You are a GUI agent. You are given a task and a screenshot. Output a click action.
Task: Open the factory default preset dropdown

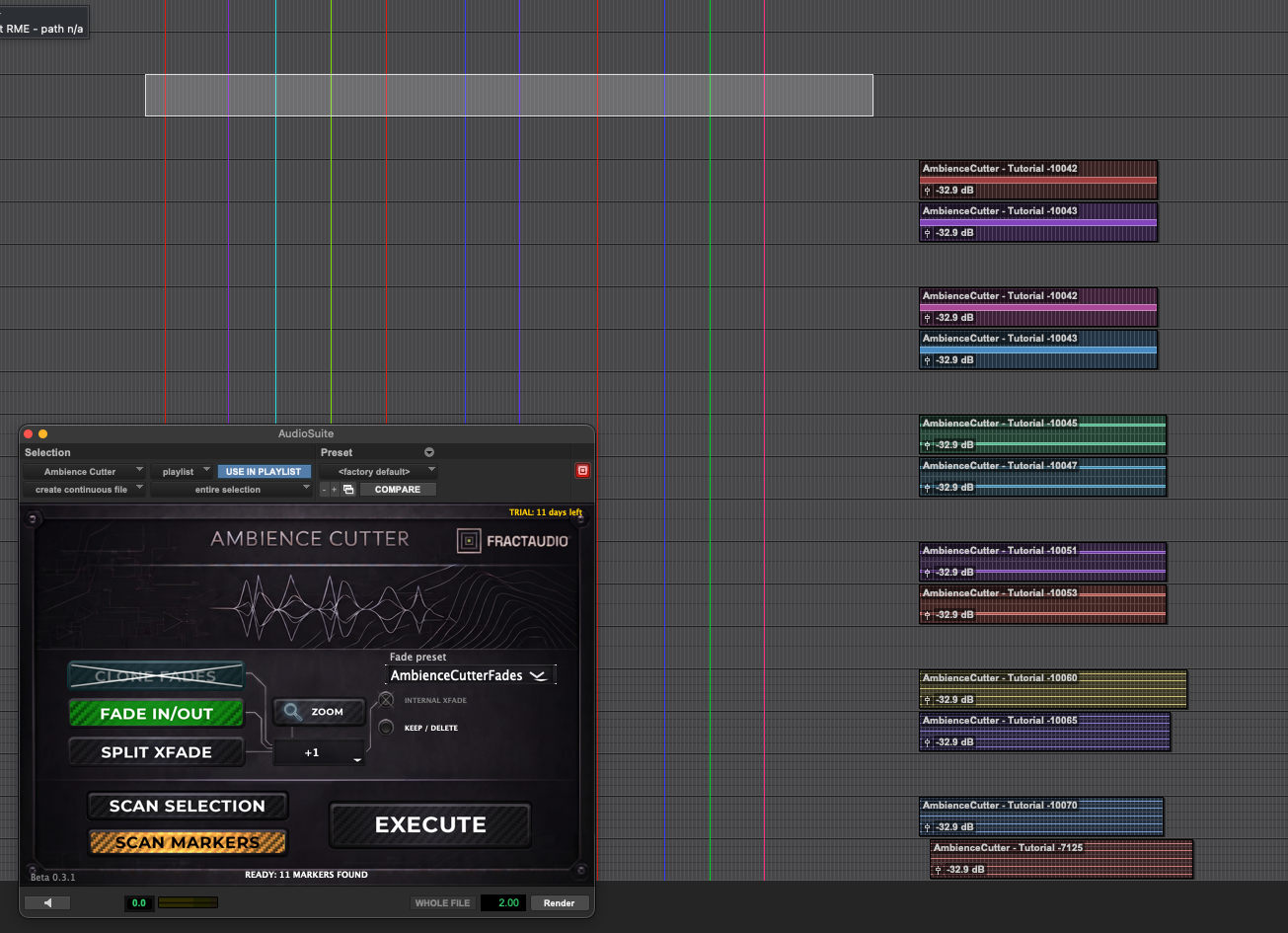pyautogui.click(x=378, y=472)
